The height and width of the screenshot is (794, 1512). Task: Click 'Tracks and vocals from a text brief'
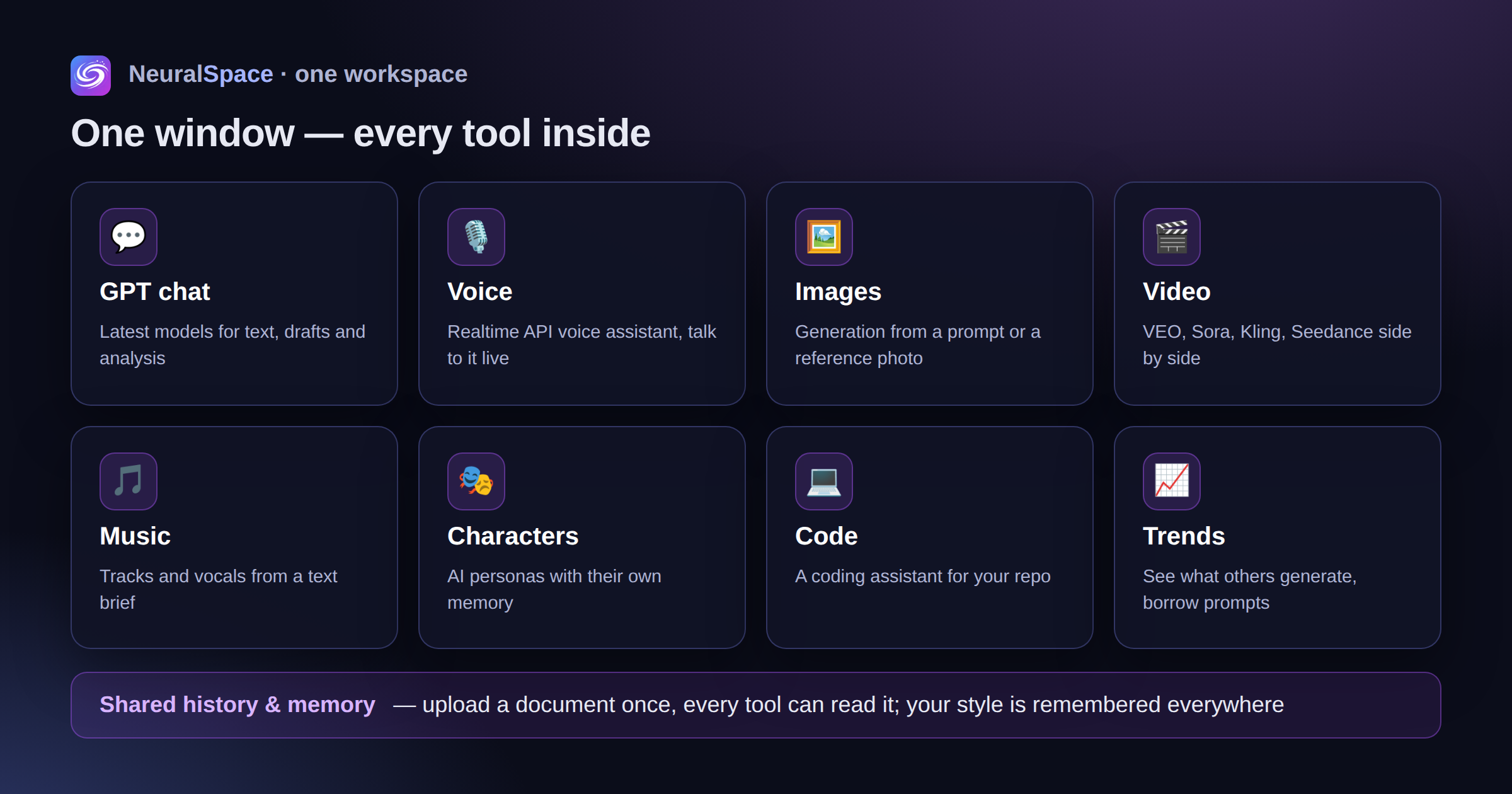click(x=219, y=589)
